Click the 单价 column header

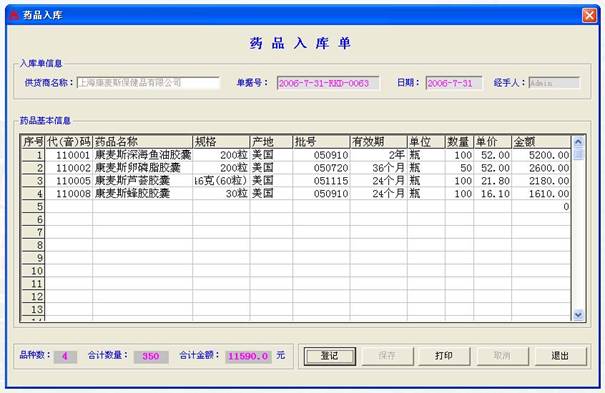492,142
